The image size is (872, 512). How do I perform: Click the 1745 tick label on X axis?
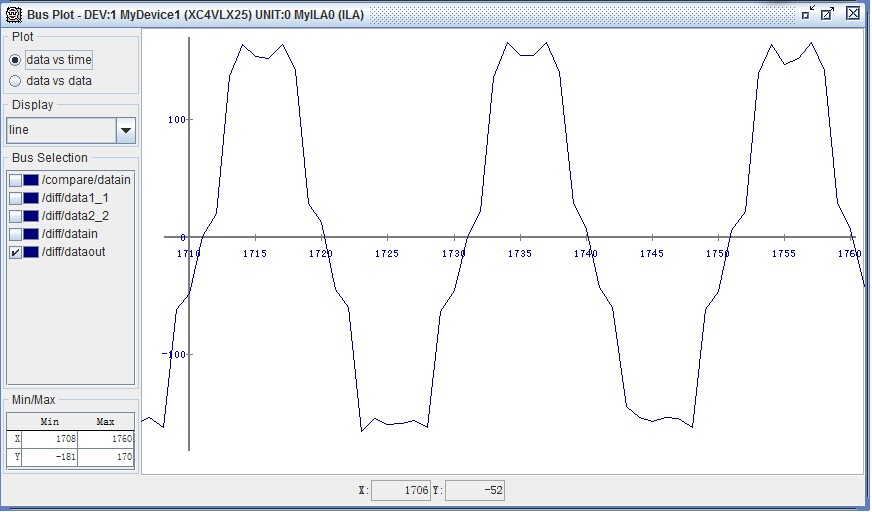click(652, 253)
